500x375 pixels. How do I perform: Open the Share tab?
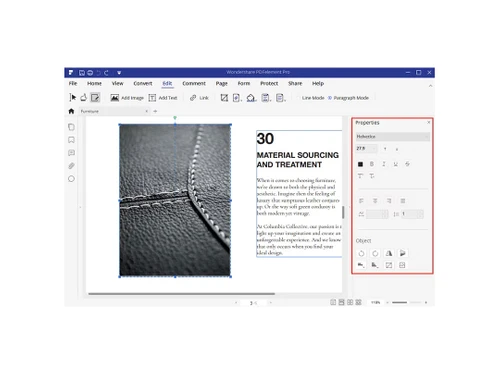coord(295,83)
